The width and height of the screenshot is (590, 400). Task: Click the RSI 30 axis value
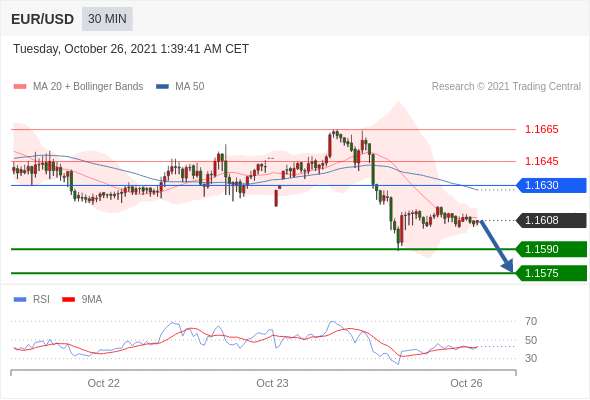pos(531,358)
